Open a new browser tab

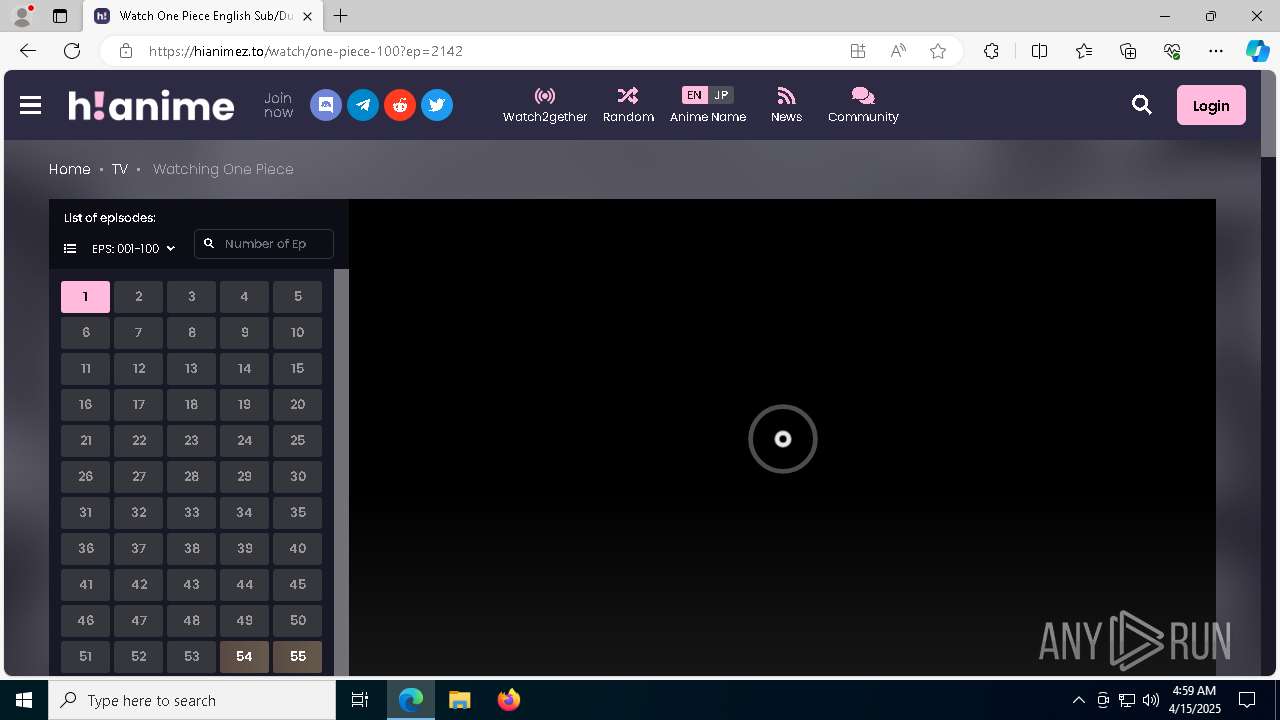point(341,16)
